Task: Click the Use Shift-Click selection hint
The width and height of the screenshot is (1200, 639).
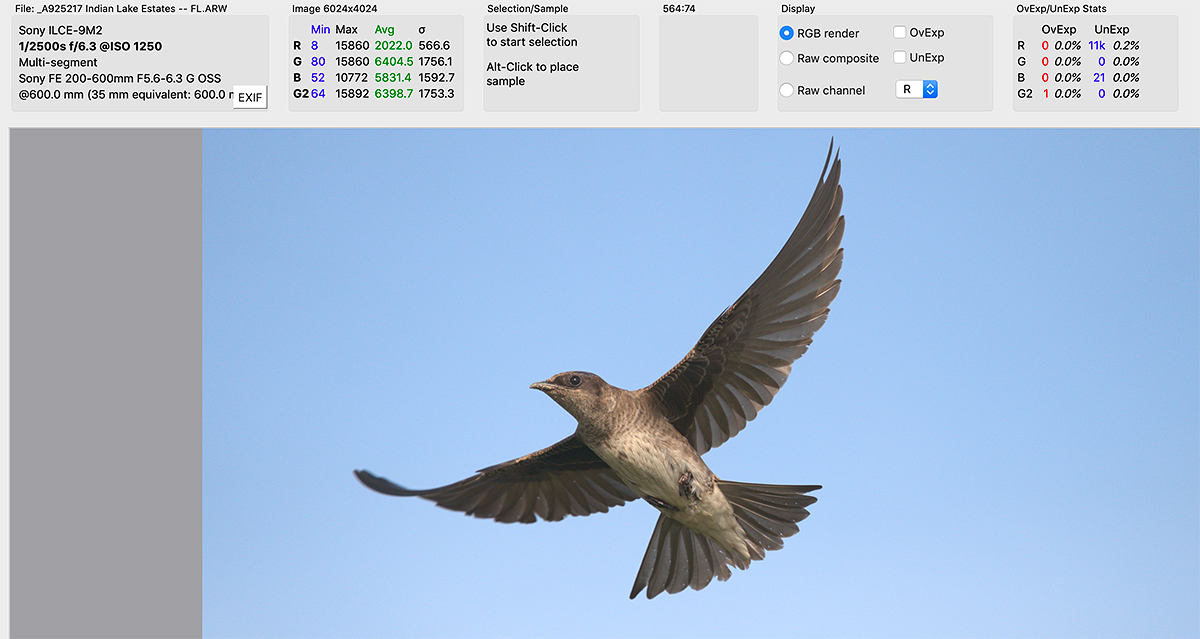Action: (532, 35)
